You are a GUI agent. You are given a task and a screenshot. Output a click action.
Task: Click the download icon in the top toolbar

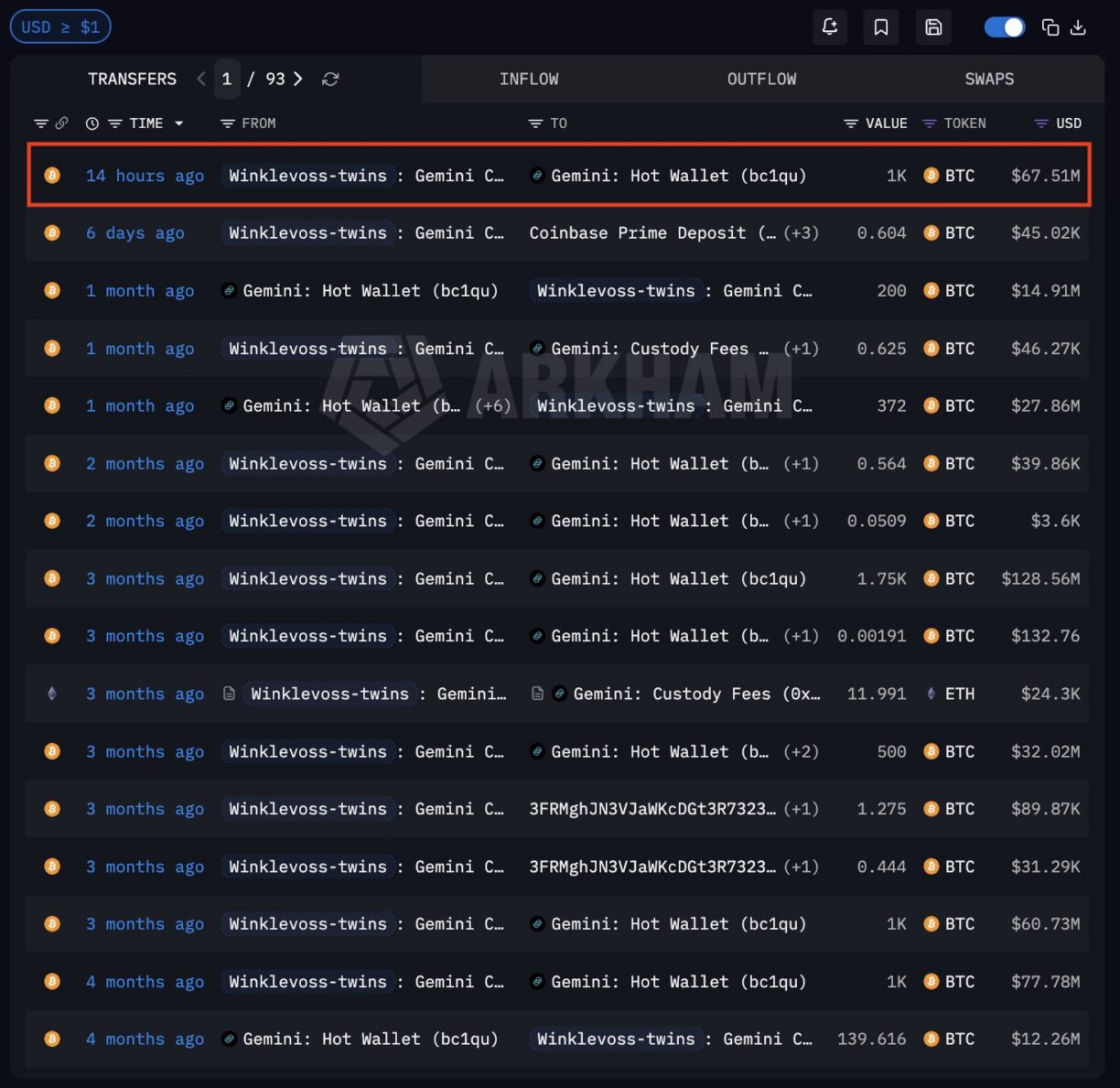(x=1078, y=27)
